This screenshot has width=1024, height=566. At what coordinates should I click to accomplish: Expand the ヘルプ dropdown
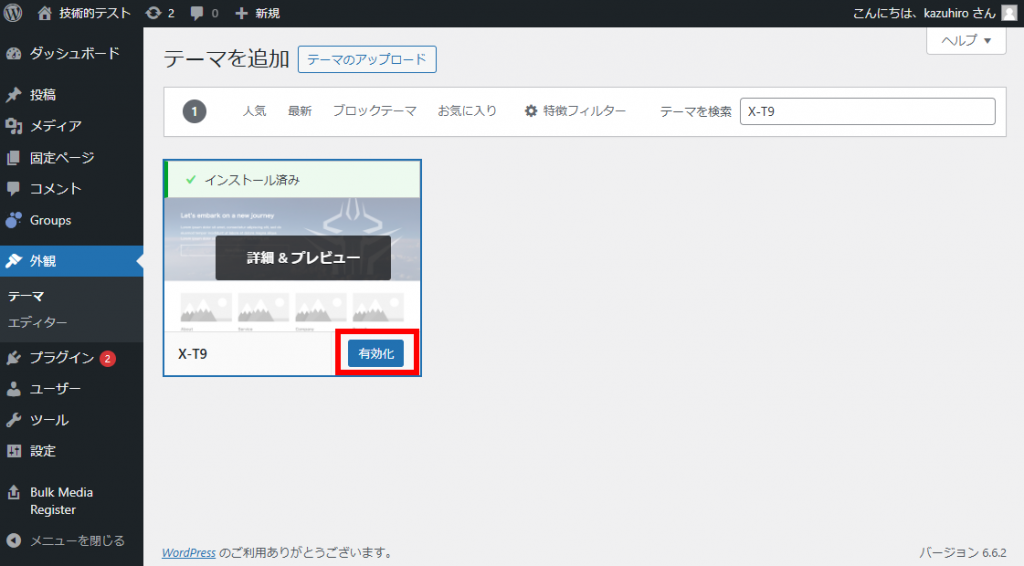[x=965, y=41]
